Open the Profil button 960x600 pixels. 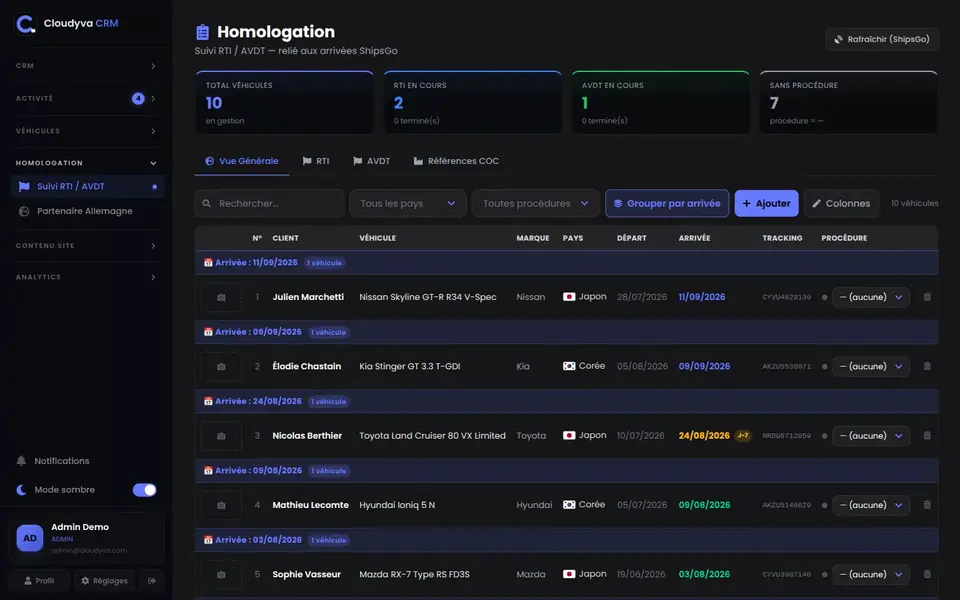point(39,580)
